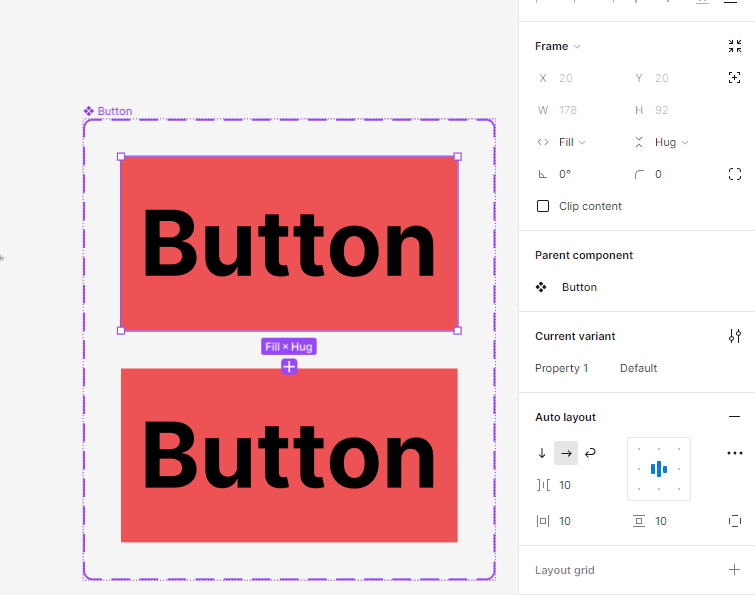Select the Button component set label
Viewport: 755px width, 595px height.
coord(115,111)
